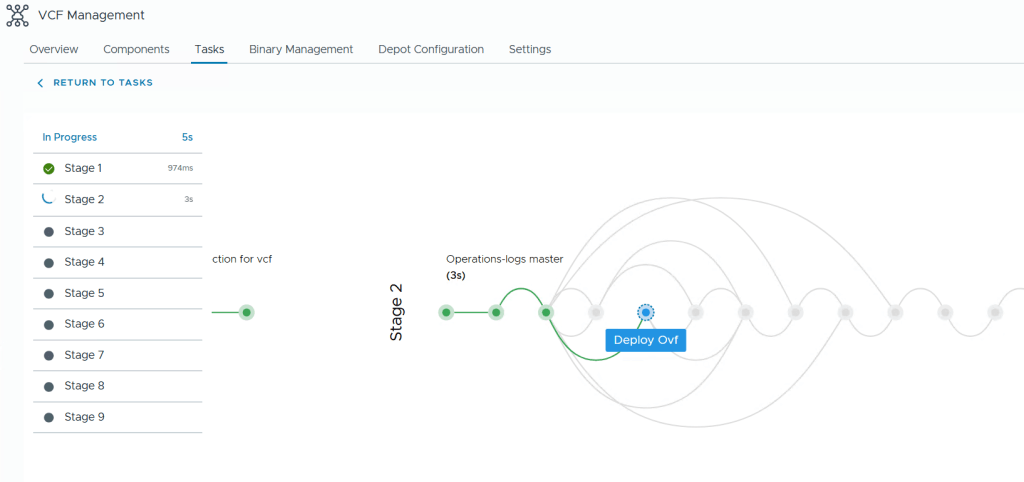Click the spinner icon beside Stage 2
The width and height of the screenshot is (1024, 482).
click(x=49, y=199)
